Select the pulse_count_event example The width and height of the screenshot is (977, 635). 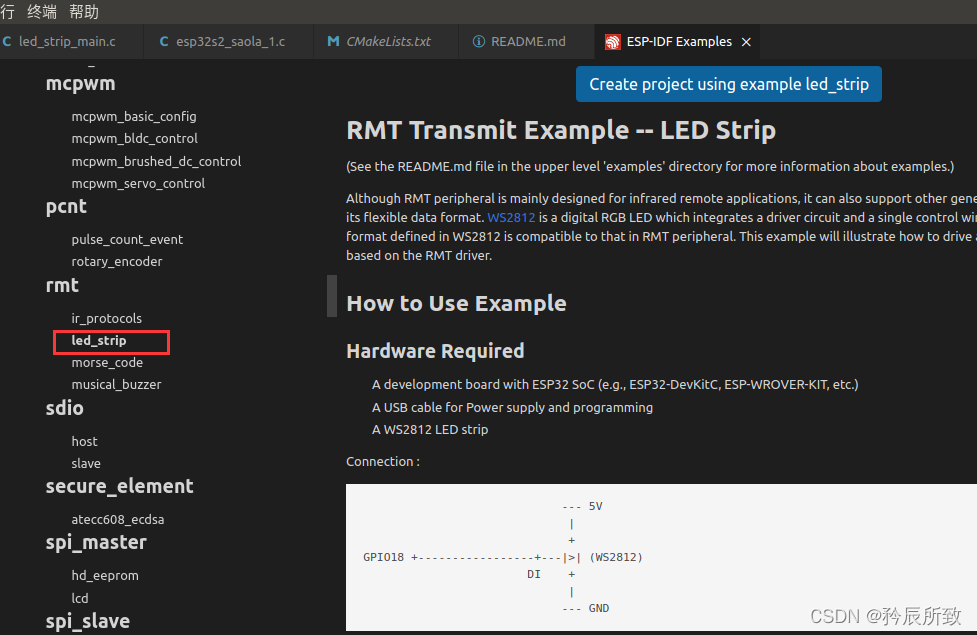pyautogui.click(x=127, y=239)
